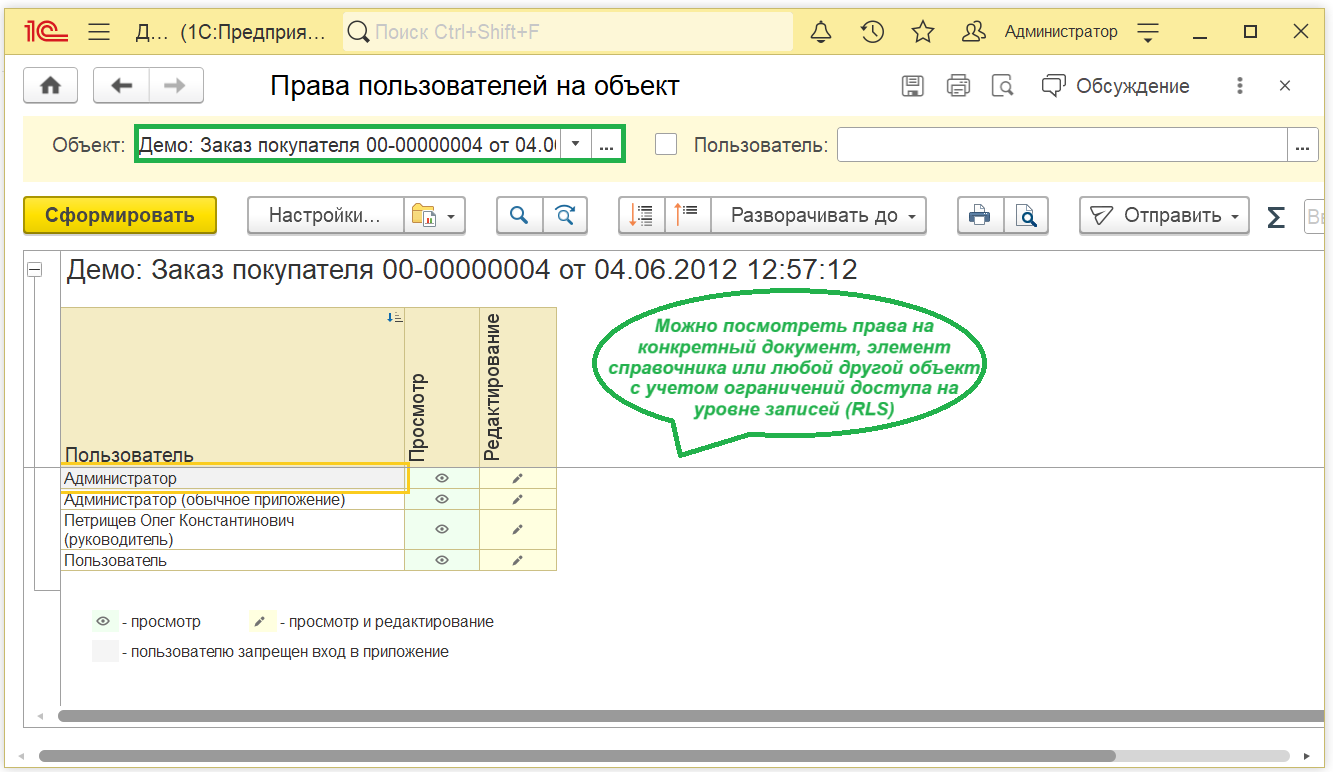1333x772 pixels.
Task: Click the find magnifier icon in toolbar
Action: (x=519, y=215)
